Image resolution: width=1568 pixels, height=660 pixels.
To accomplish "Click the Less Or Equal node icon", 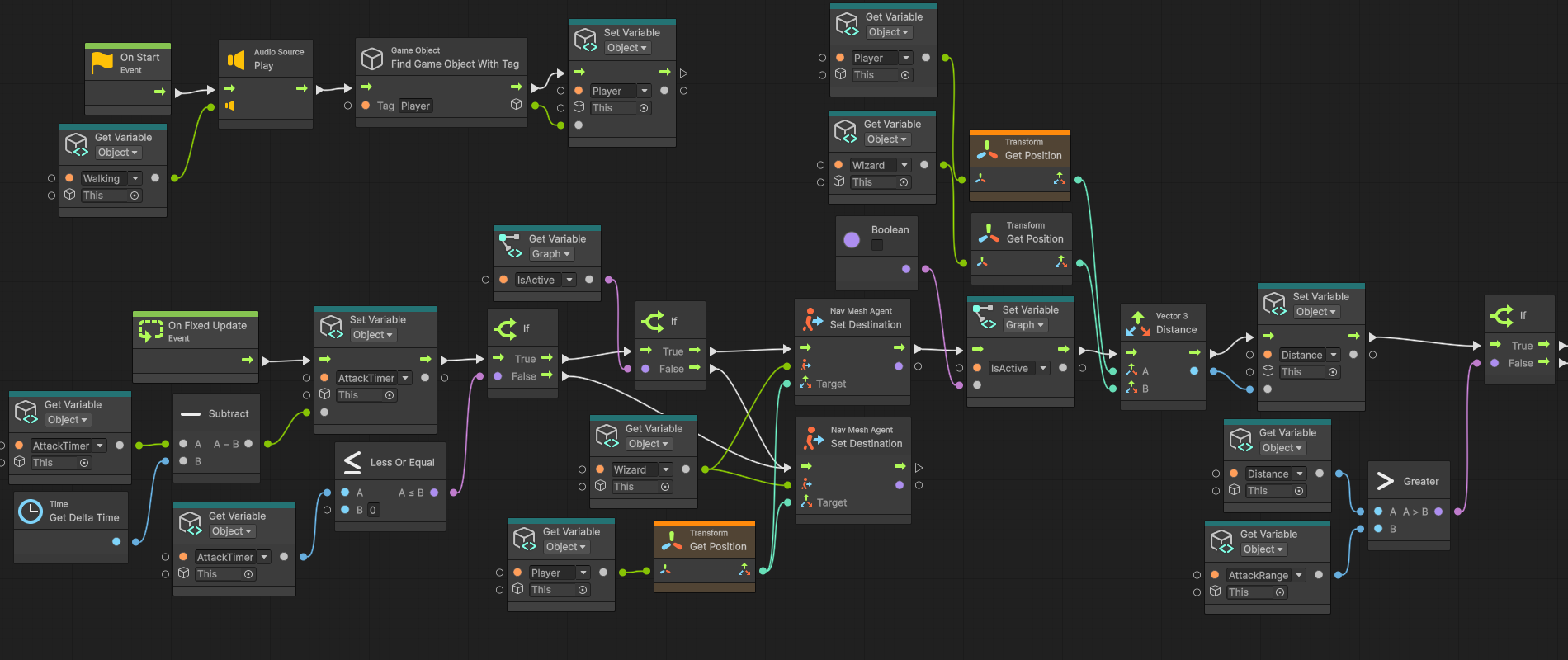I will [352, 462].
